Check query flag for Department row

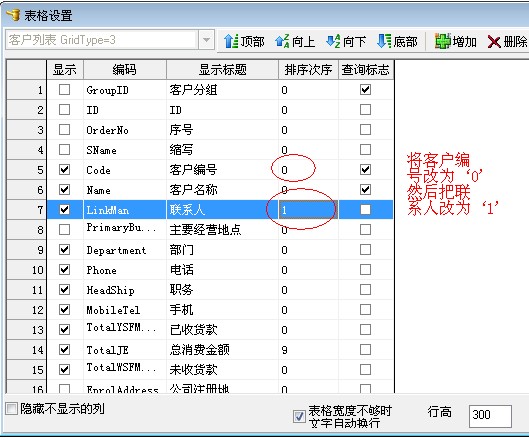365,250
